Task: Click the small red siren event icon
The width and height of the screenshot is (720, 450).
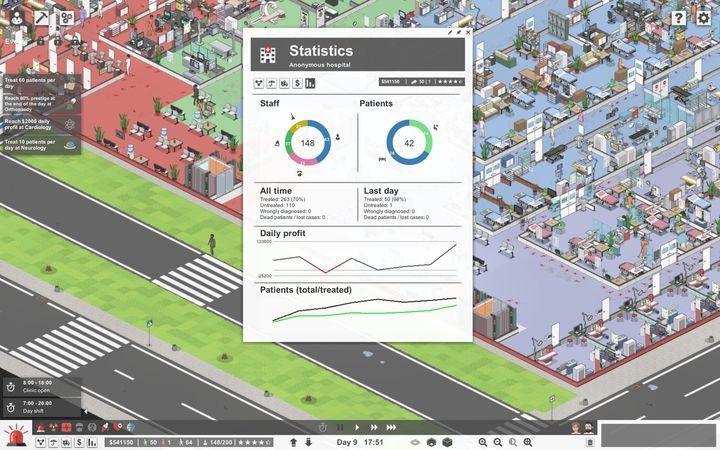Action: (41, 428)
